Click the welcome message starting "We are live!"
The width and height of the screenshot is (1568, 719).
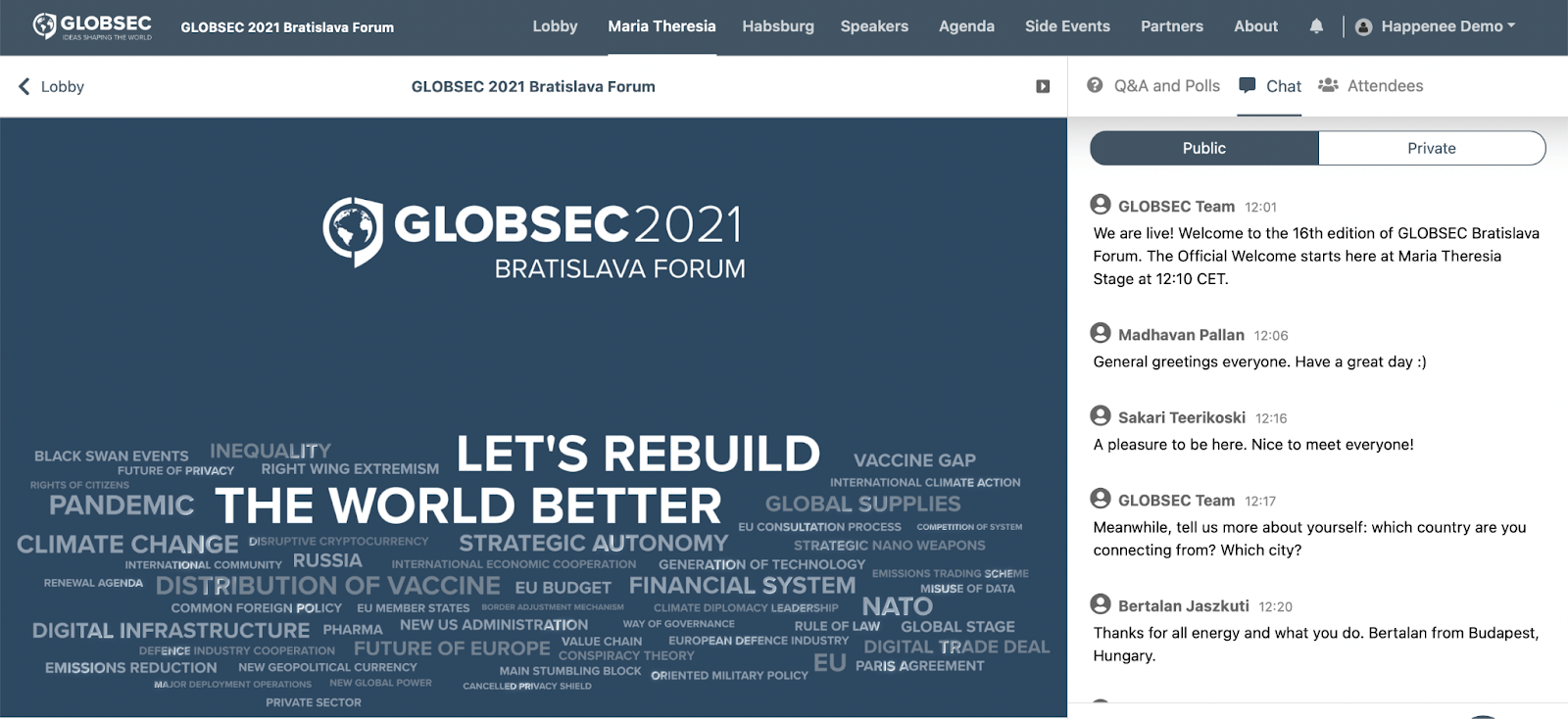coord(1316,256)
